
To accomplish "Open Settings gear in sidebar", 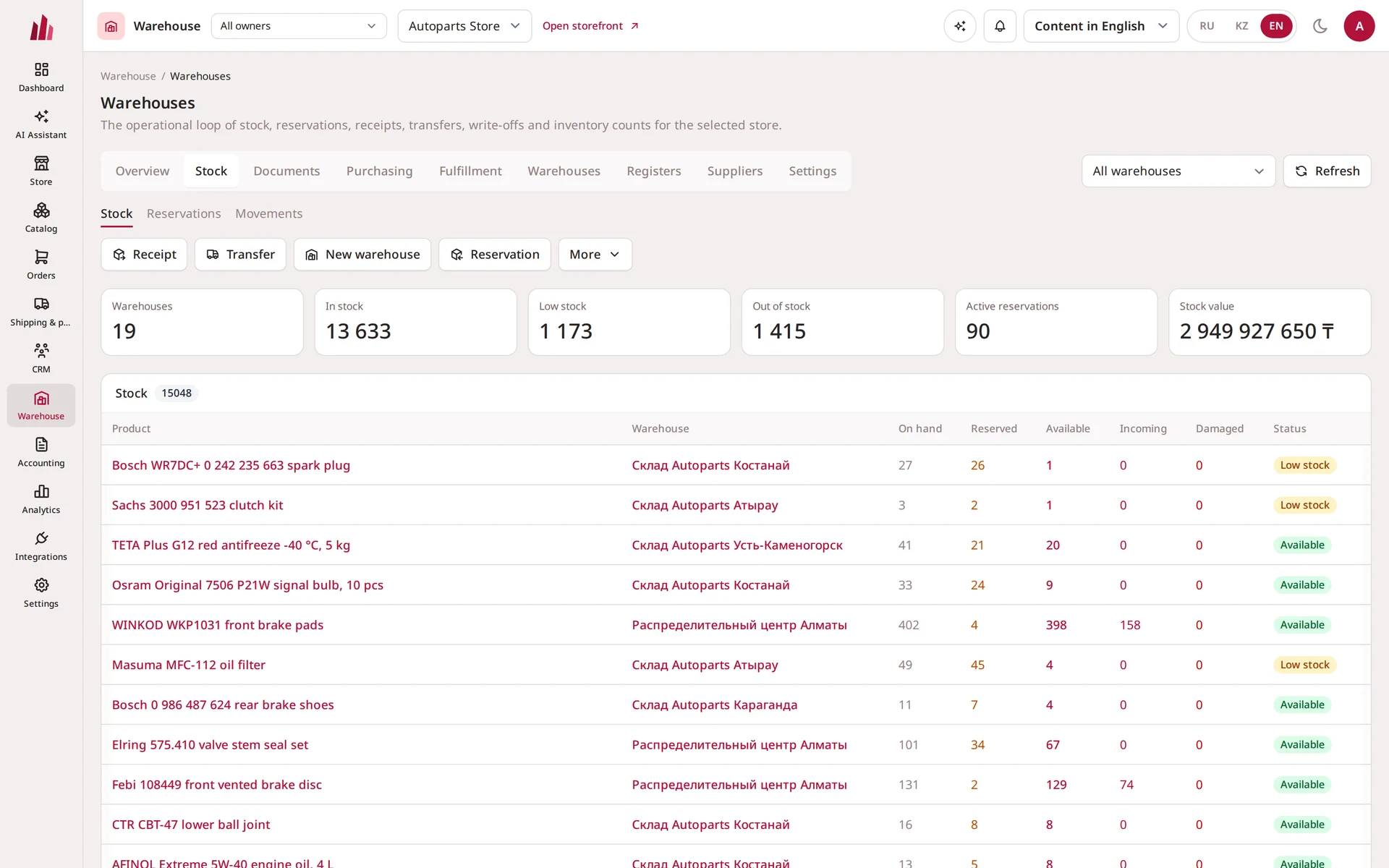I will (x=41, y=593).
